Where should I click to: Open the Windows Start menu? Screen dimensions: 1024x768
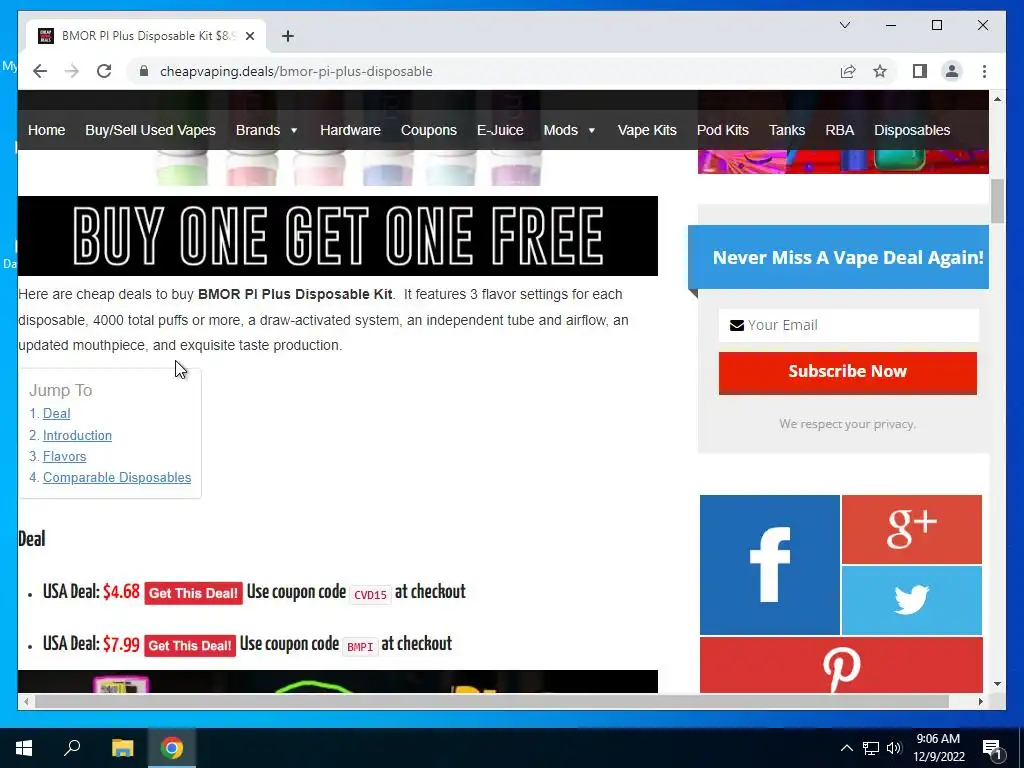tap(24, 748)
